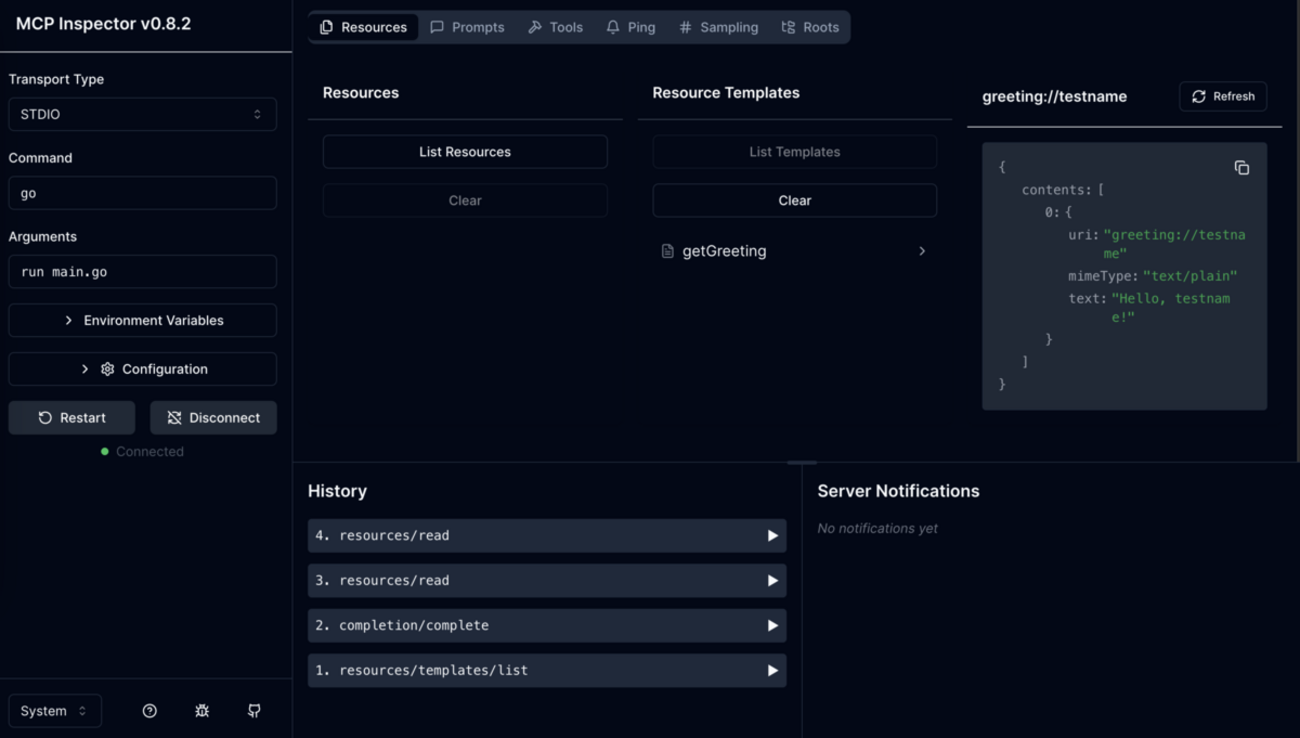Click the "contents:" JSON key
The width and height of the screenshot is (1300, 738).
(1056, 190)
